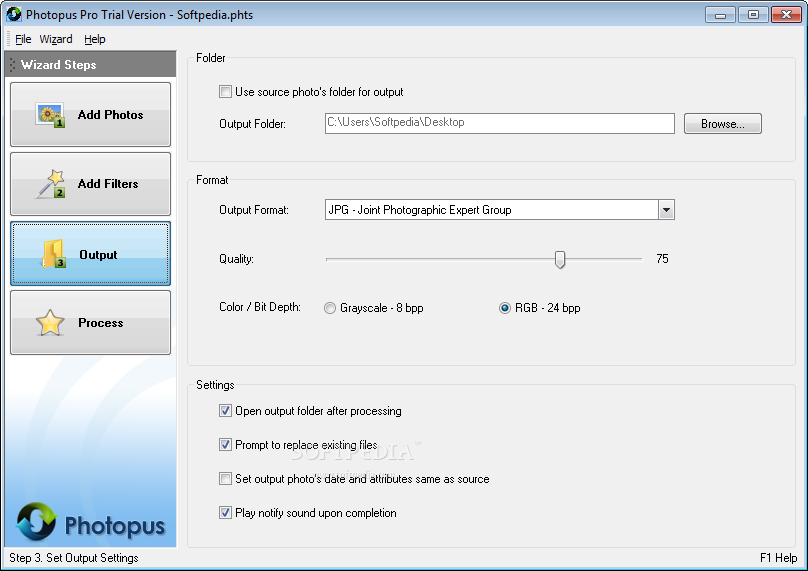Go to the Add Filters step label

(x=108, y=184)
